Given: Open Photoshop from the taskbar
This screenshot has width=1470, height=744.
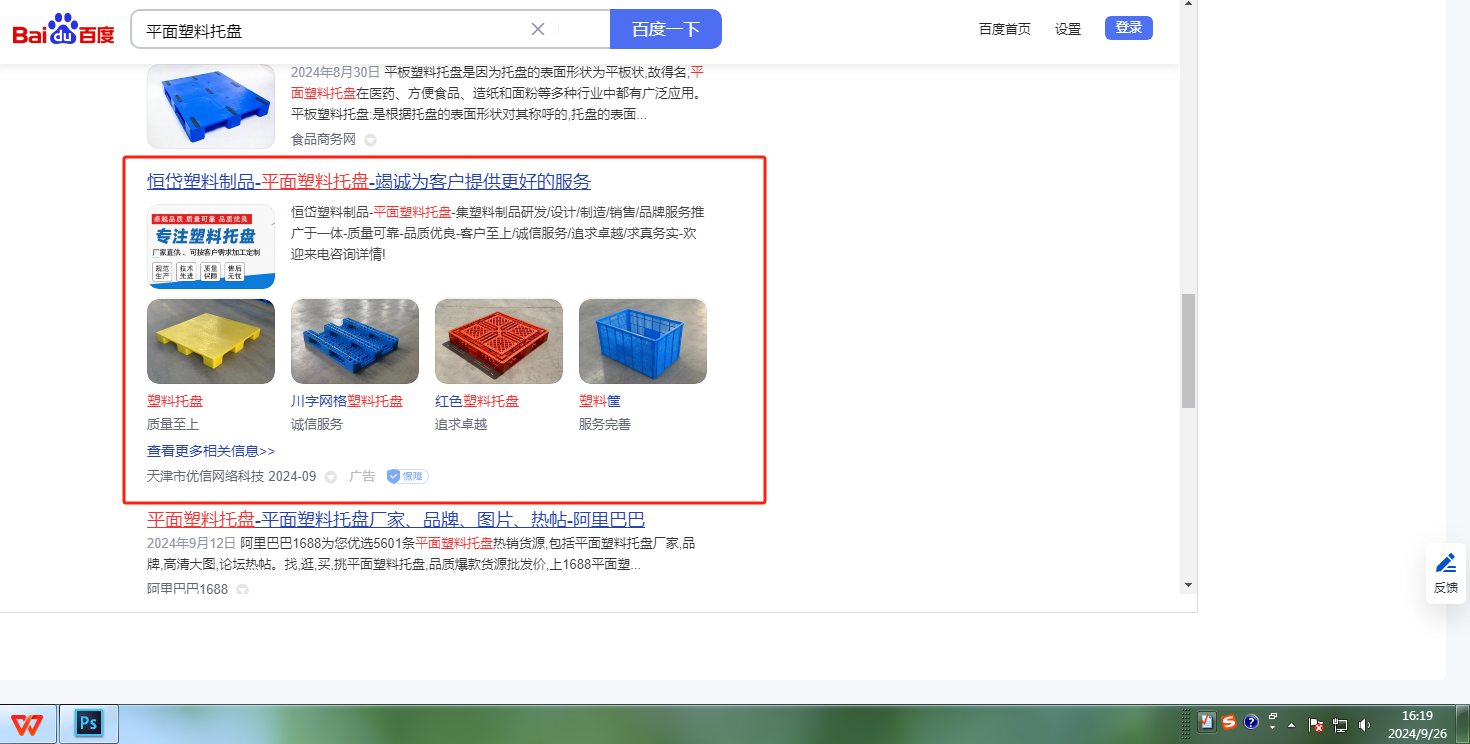Looking at the screenshot, I should (89, 723).
